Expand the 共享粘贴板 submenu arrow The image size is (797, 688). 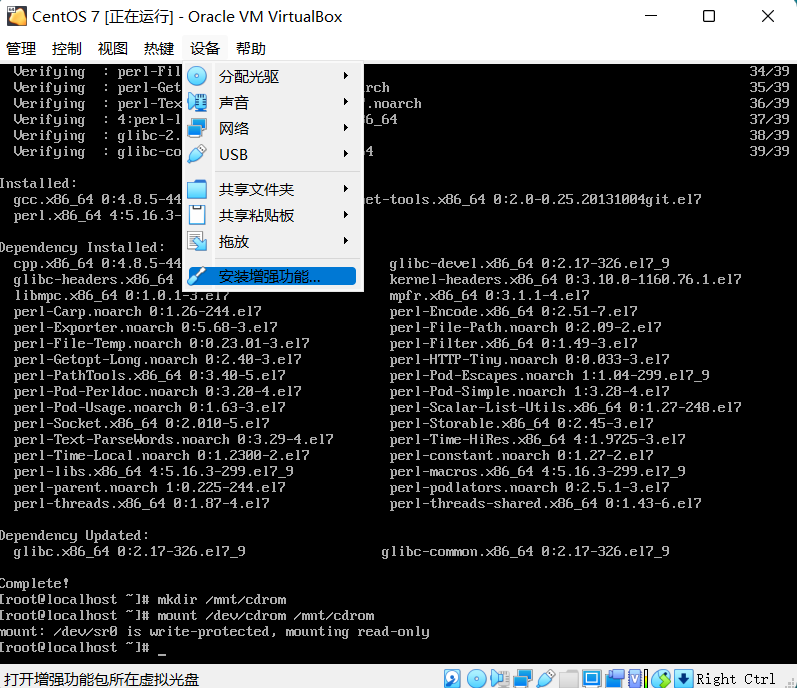[x=346, y=214]
